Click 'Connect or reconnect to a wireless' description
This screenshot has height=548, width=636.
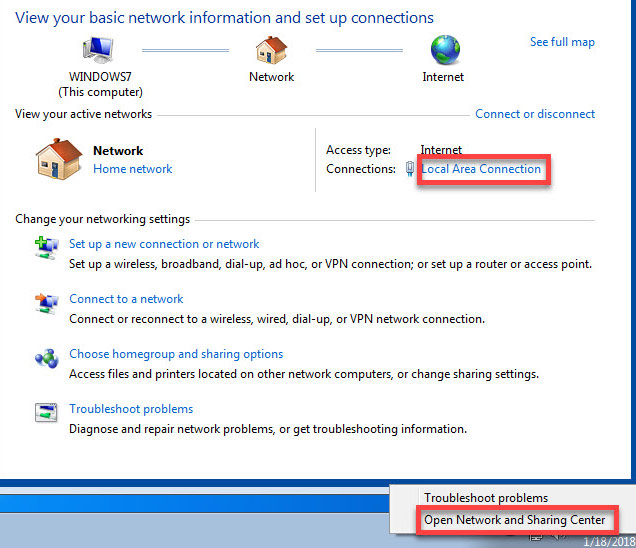[277, 319]
